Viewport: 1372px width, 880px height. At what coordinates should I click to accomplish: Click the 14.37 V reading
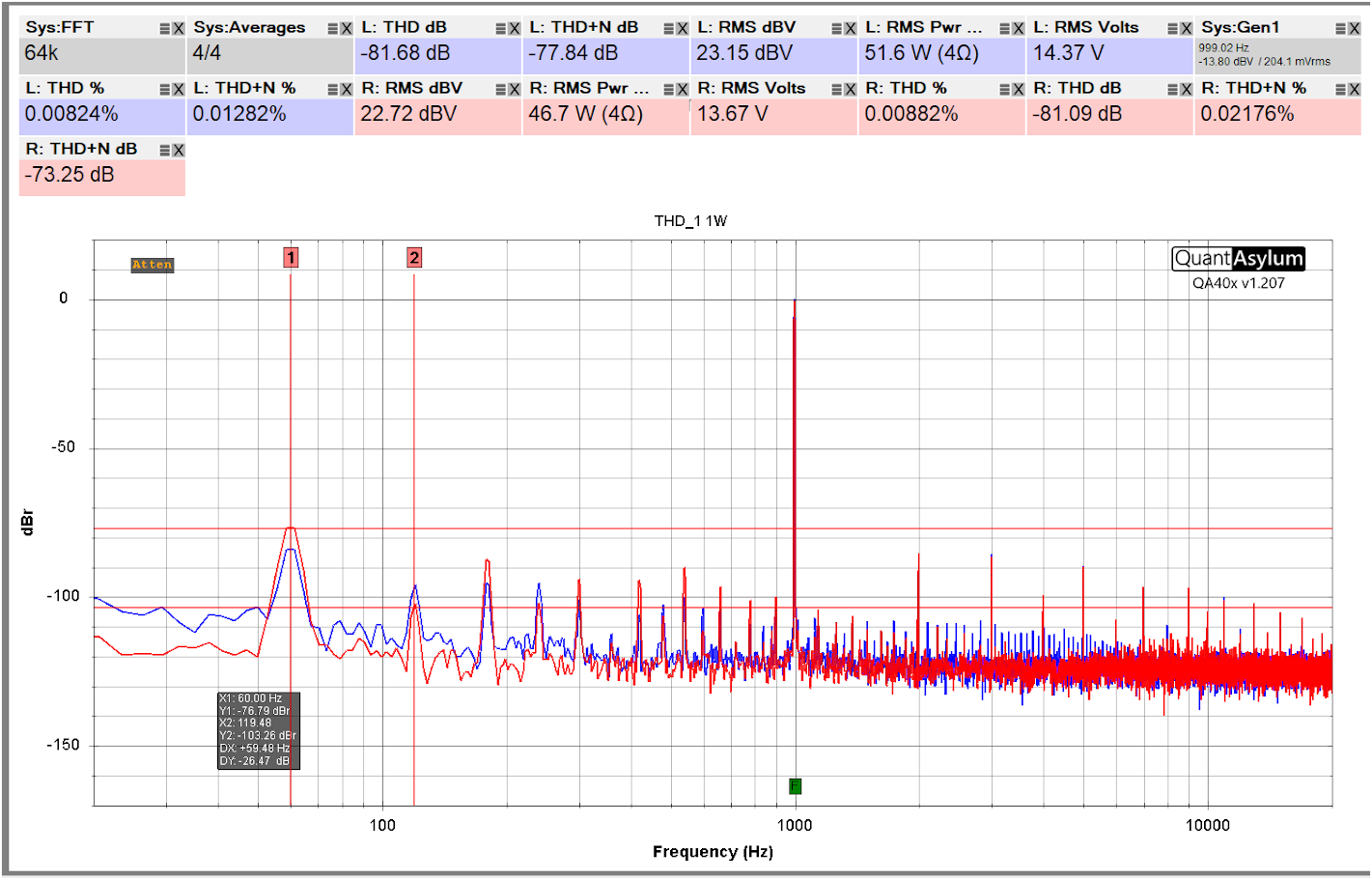pyautogui.click(x=1069, y=53)
